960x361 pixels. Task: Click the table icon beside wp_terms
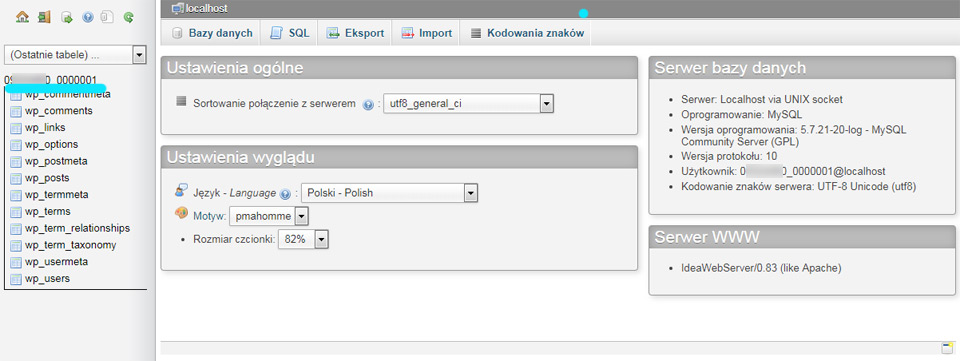16,212
